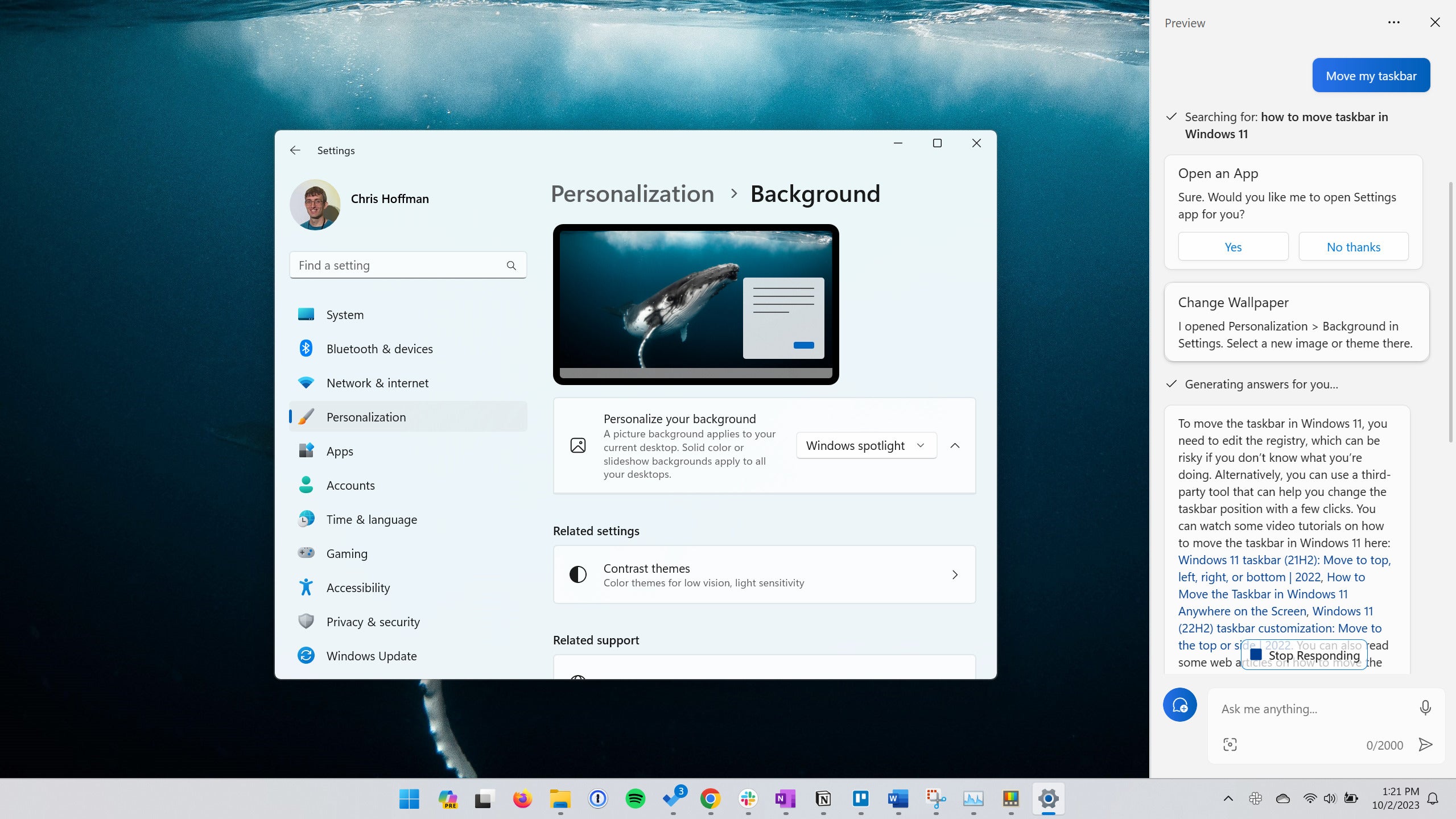Open battery status in system tray
The image size is (1456, 819).
pyautogui.click(x=1351, y=799)
